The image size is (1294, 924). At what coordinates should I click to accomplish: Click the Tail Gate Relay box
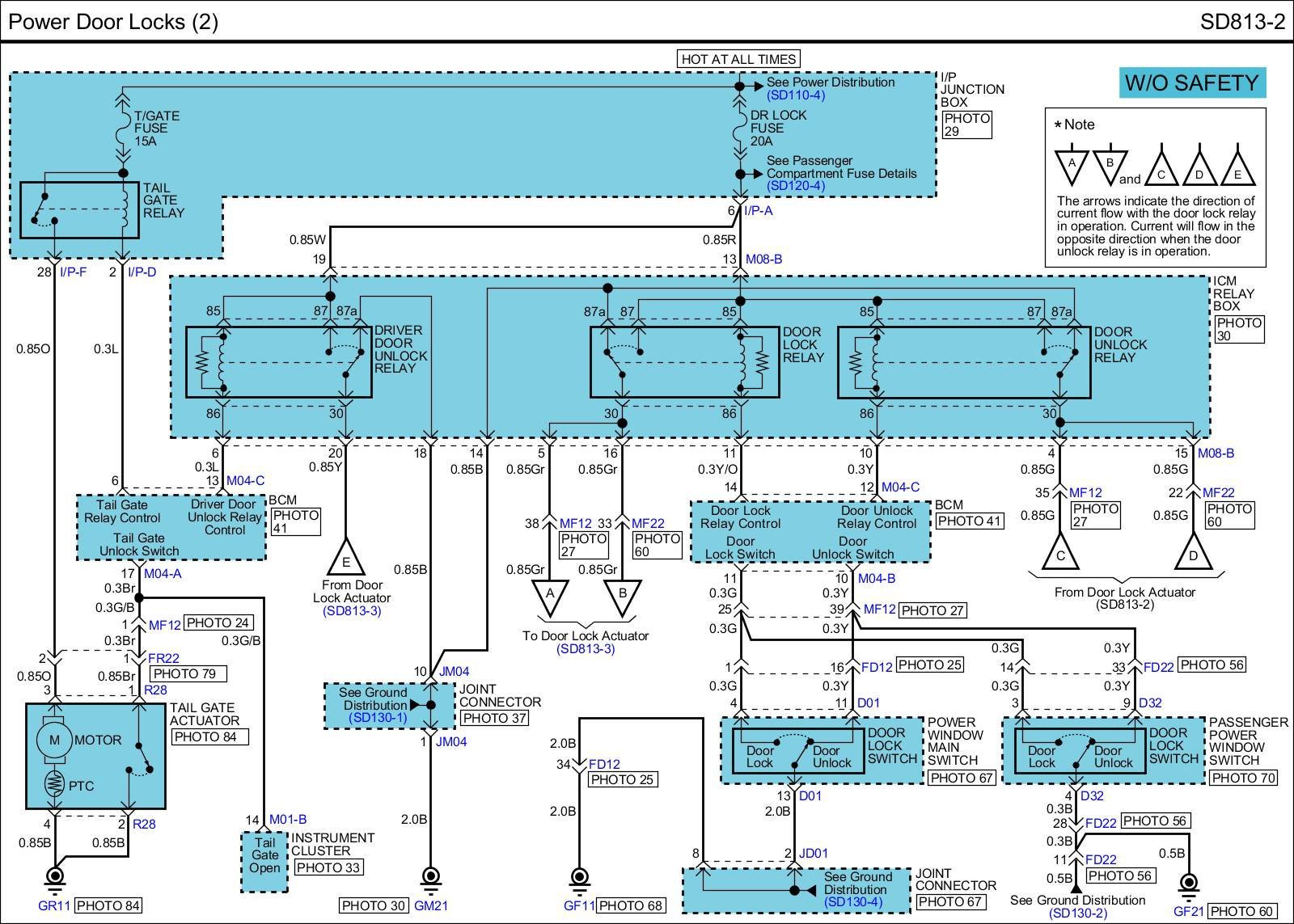coord(80,209)
